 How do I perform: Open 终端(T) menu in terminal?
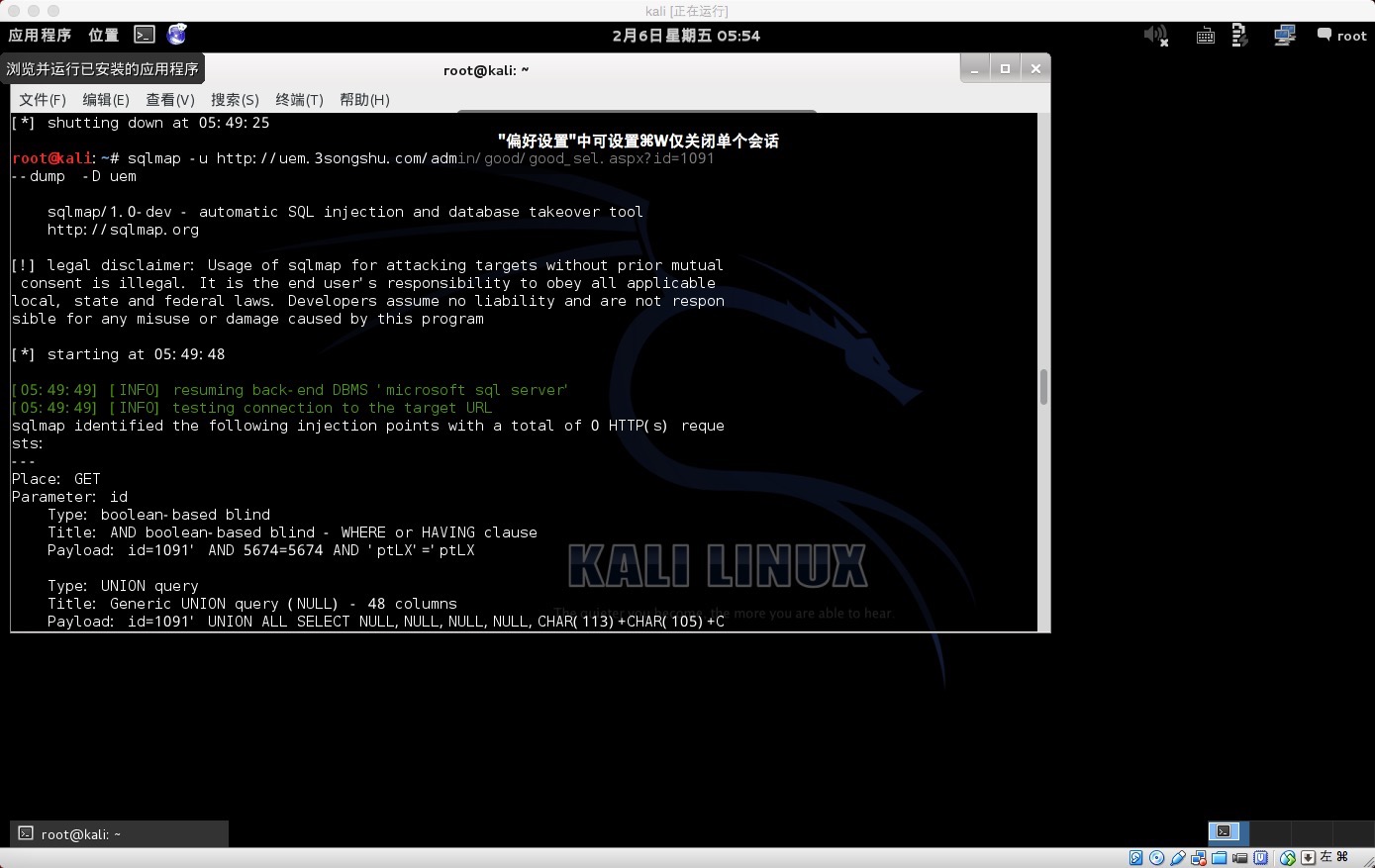pos(299,100)
